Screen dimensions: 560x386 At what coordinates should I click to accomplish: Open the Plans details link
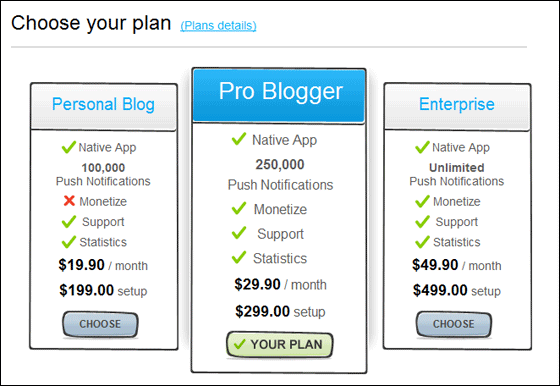218,25
